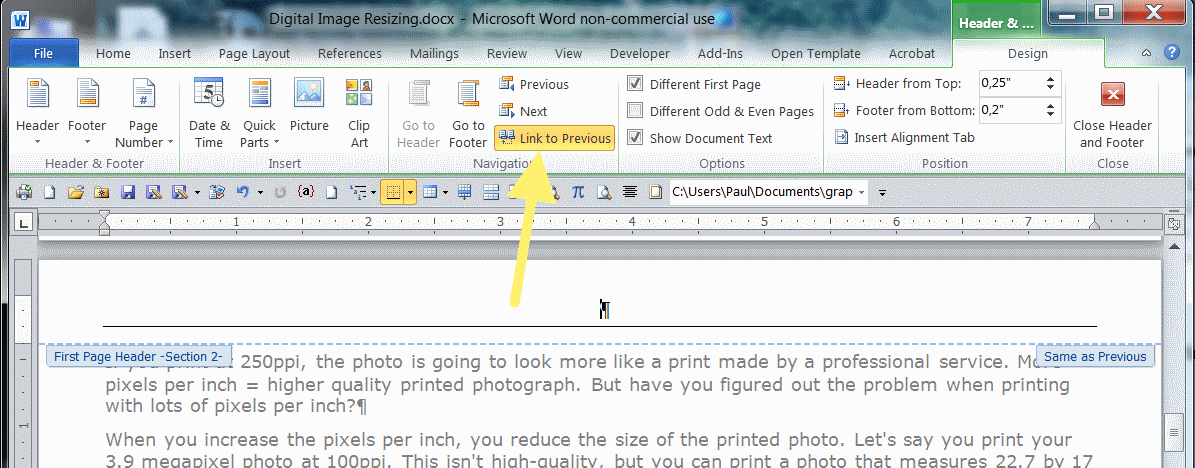Jump to Previous section header
The height and width of the screenshot is (468, 1195).
tap(533, 85)
